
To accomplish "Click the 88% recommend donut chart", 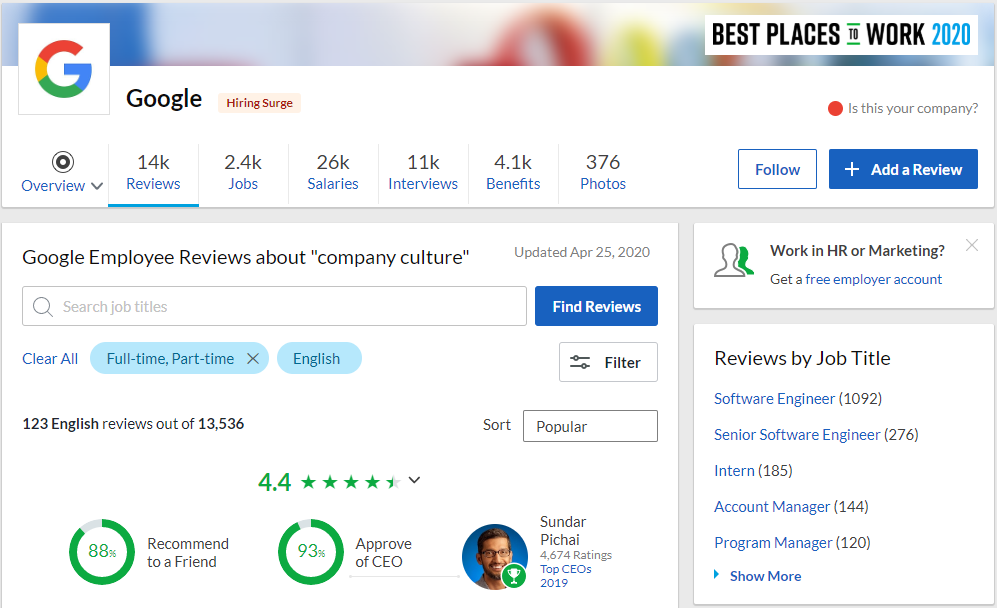I will coord(102,551).
